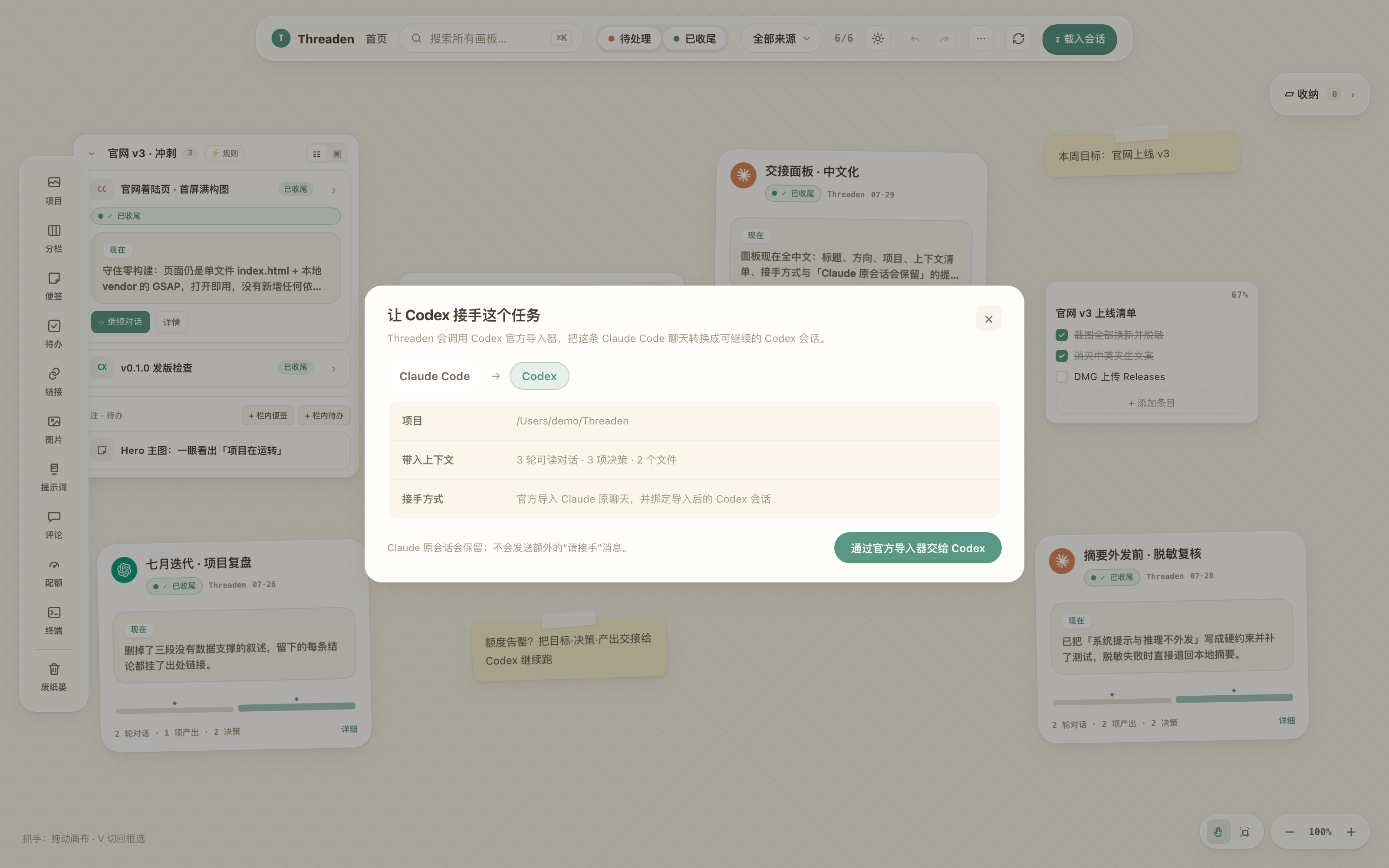This screenshot has height=868, width=1389.
Task: Toggle 已收尾 status on 摘要外发前 card
Action: pyautogui.click(x=1112, y=577)
